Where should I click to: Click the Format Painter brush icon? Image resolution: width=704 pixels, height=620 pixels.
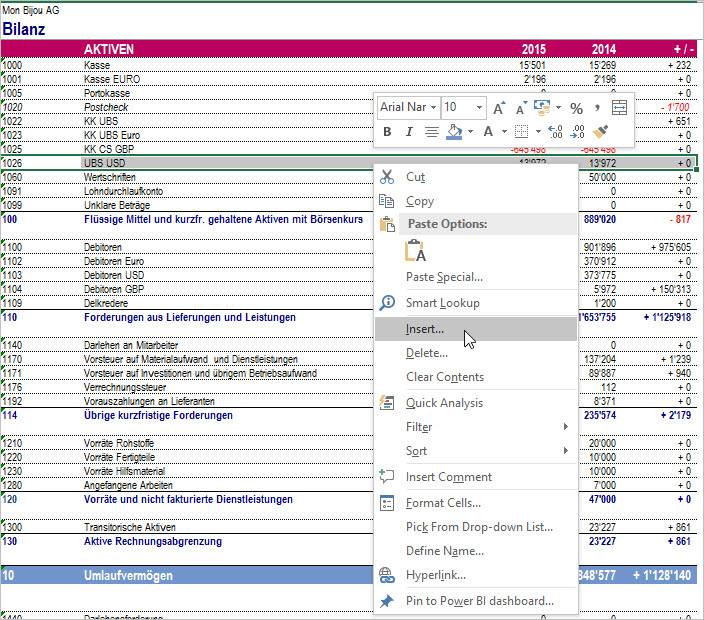[600, 132]
